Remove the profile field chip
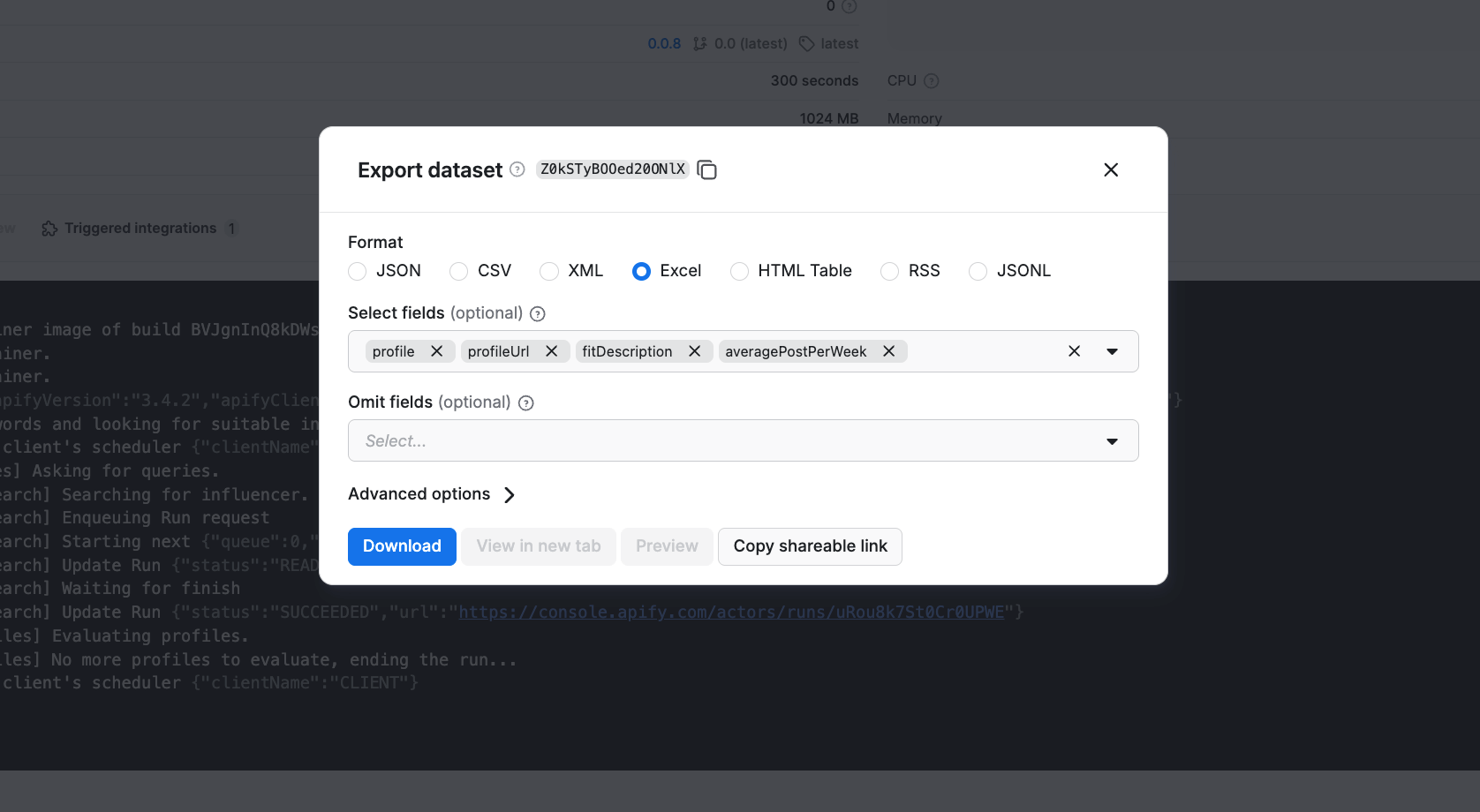 [436, 350]
